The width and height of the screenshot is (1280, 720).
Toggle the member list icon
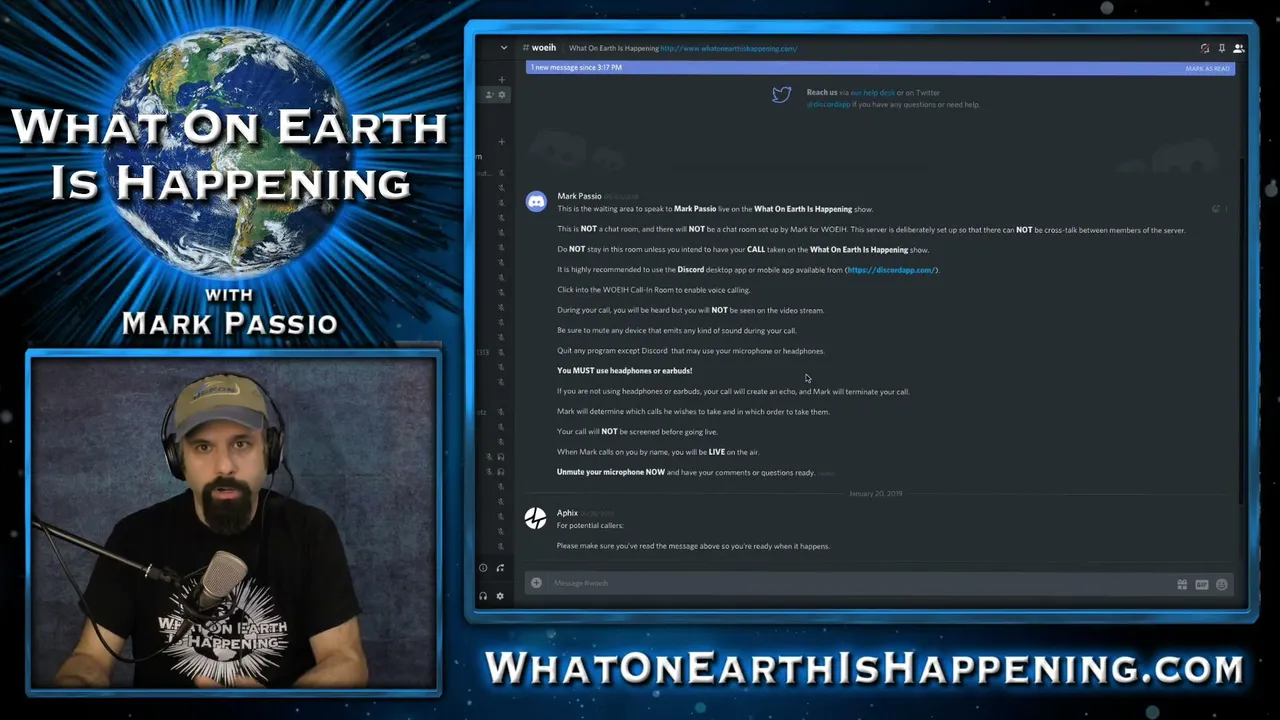tap(1238, 48)
